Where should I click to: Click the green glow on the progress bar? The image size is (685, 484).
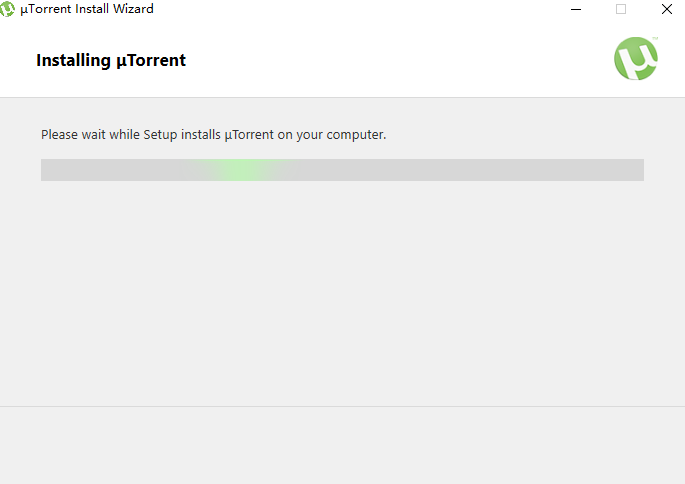pyautogui.click(x=242, y=170)
